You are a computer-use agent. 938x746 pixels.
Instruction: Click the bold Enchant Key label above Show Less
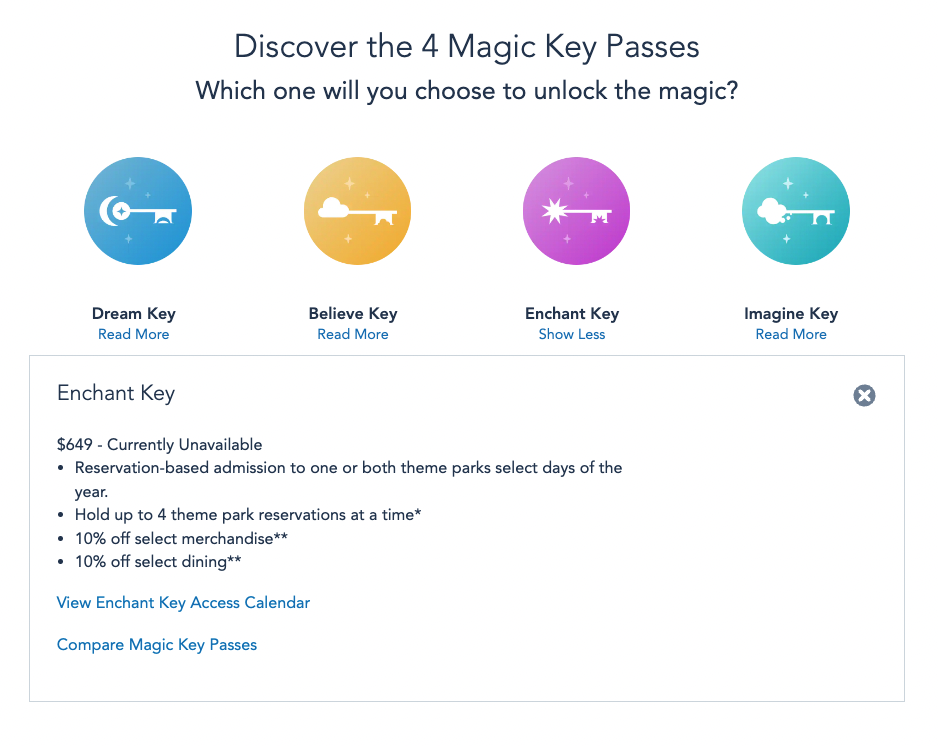572,314
